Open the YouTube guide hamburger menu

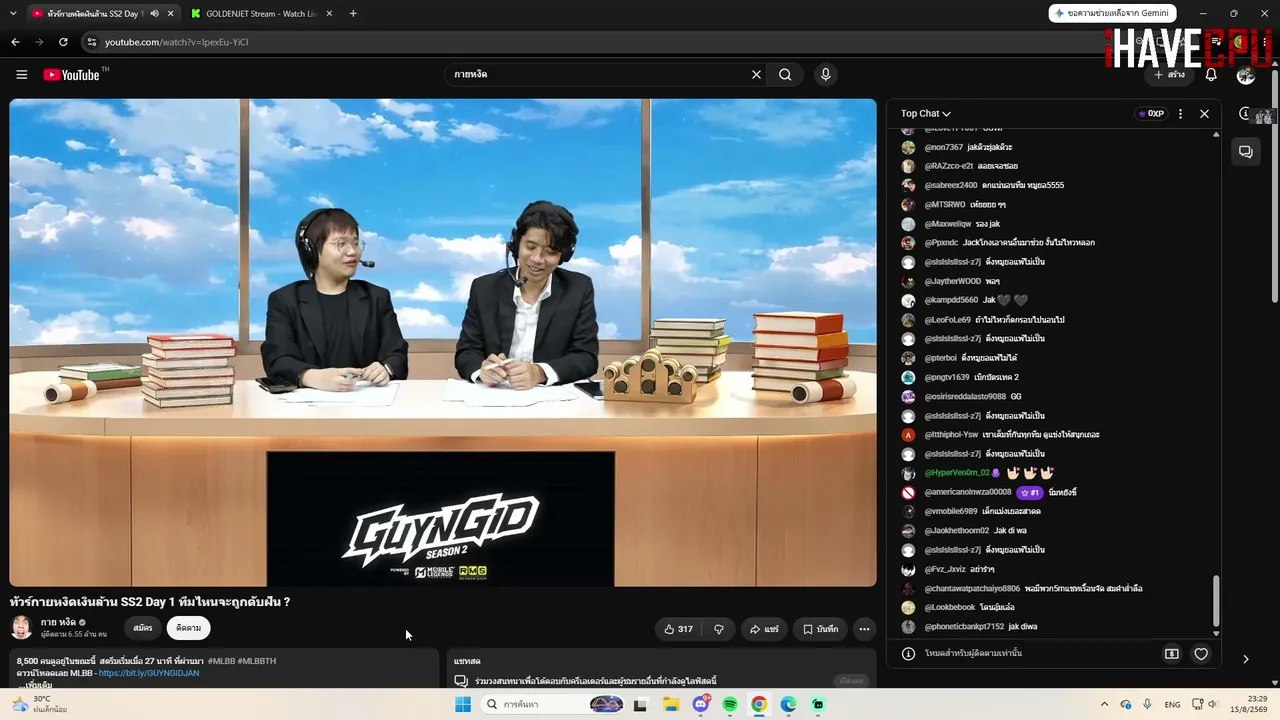tap(22, 75)
